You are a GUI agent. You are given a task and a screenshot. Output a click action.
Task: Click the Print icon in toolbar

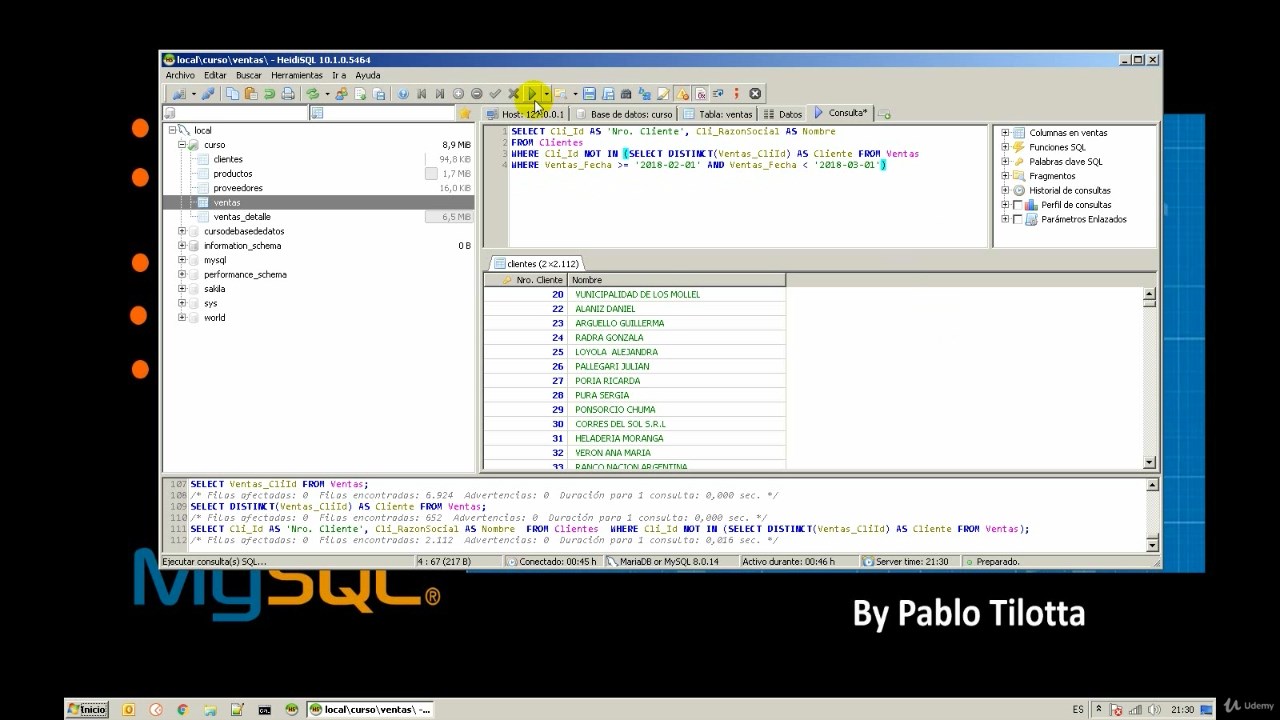point(288,94)
